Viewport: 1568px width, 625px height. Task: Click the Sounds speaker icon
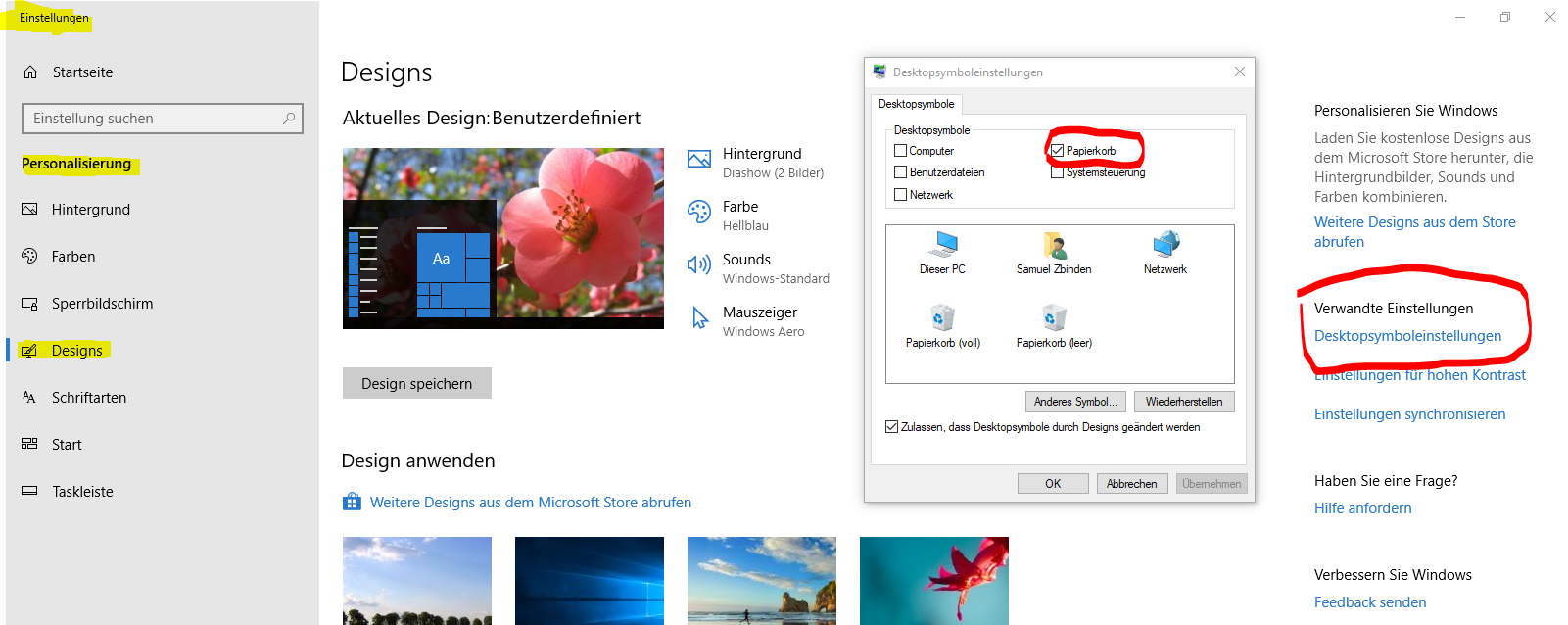[x=699, y=264]
